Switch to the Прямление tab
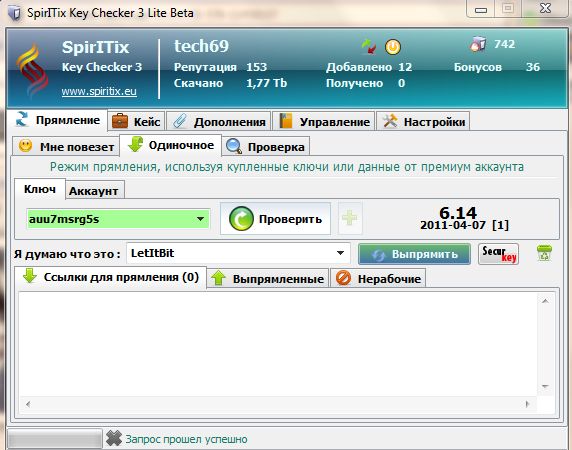 tap(57, 120)
